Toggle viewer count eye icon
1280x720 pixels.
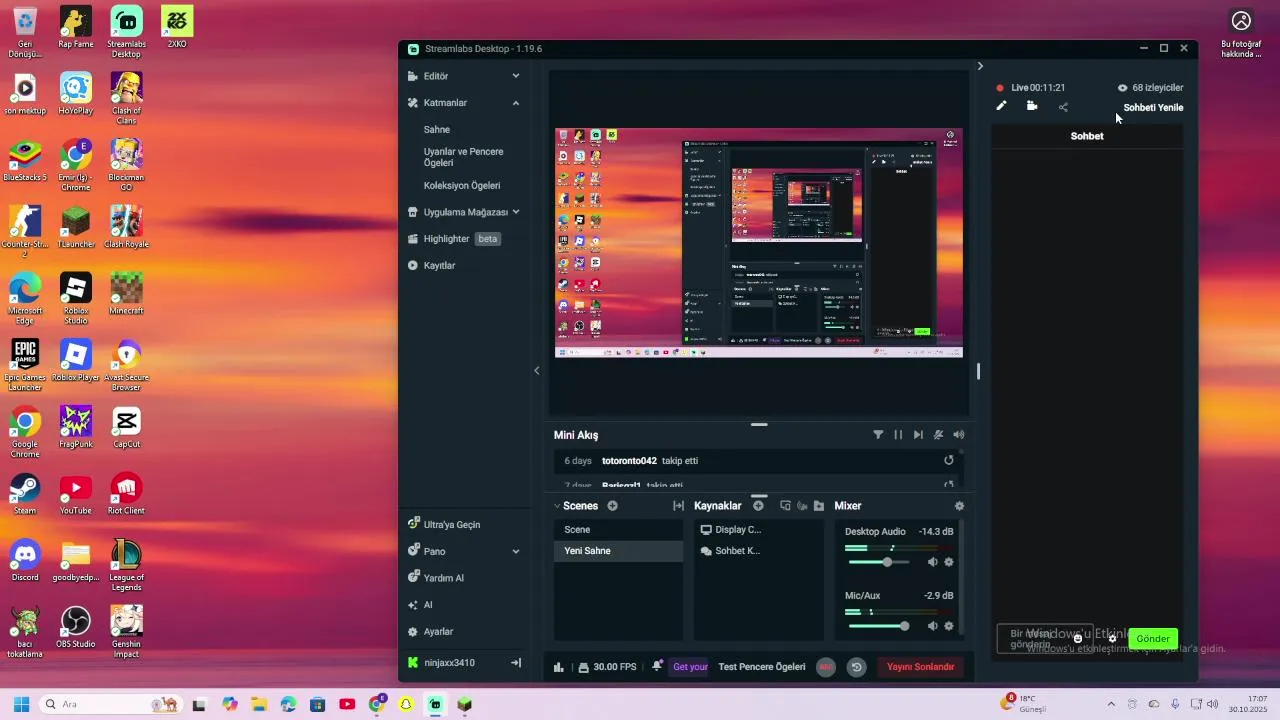click(1122, 88)
